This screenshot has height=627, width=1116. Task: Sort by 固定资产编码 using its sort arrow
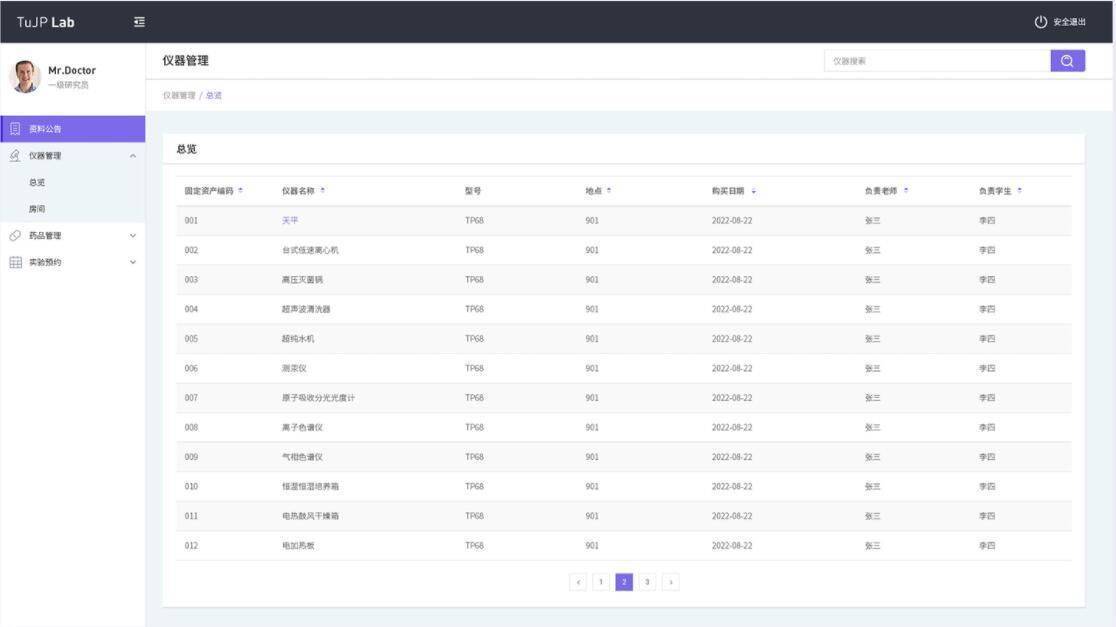(x=241, y=191)
